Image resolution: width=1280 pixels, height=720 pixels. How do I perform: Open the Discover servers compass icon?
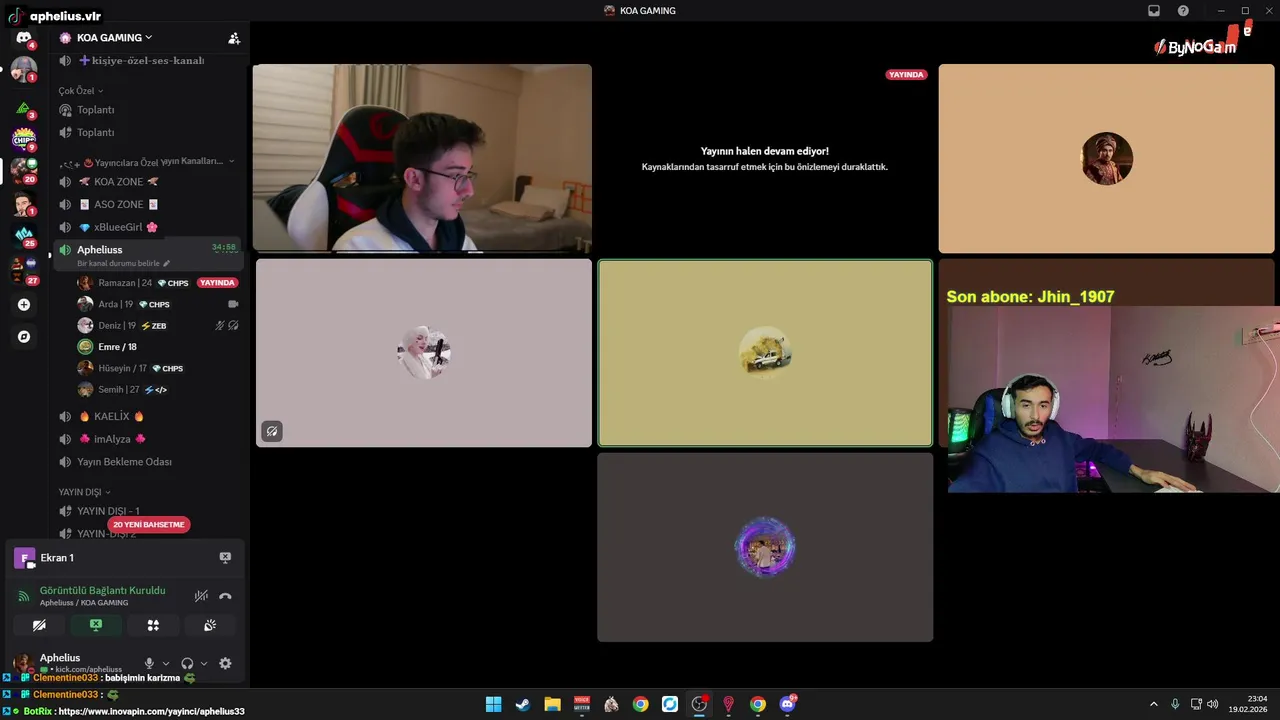point(24,337)
